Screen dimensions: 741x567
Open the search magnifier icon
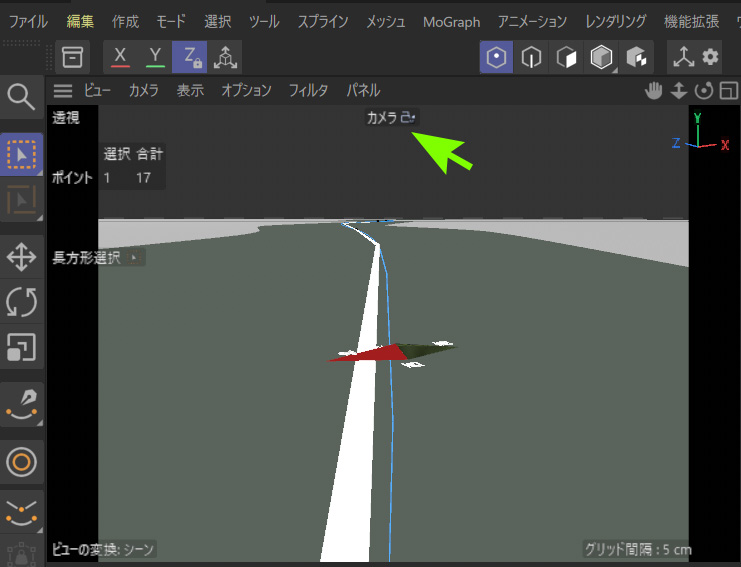[x=21, y=97]
